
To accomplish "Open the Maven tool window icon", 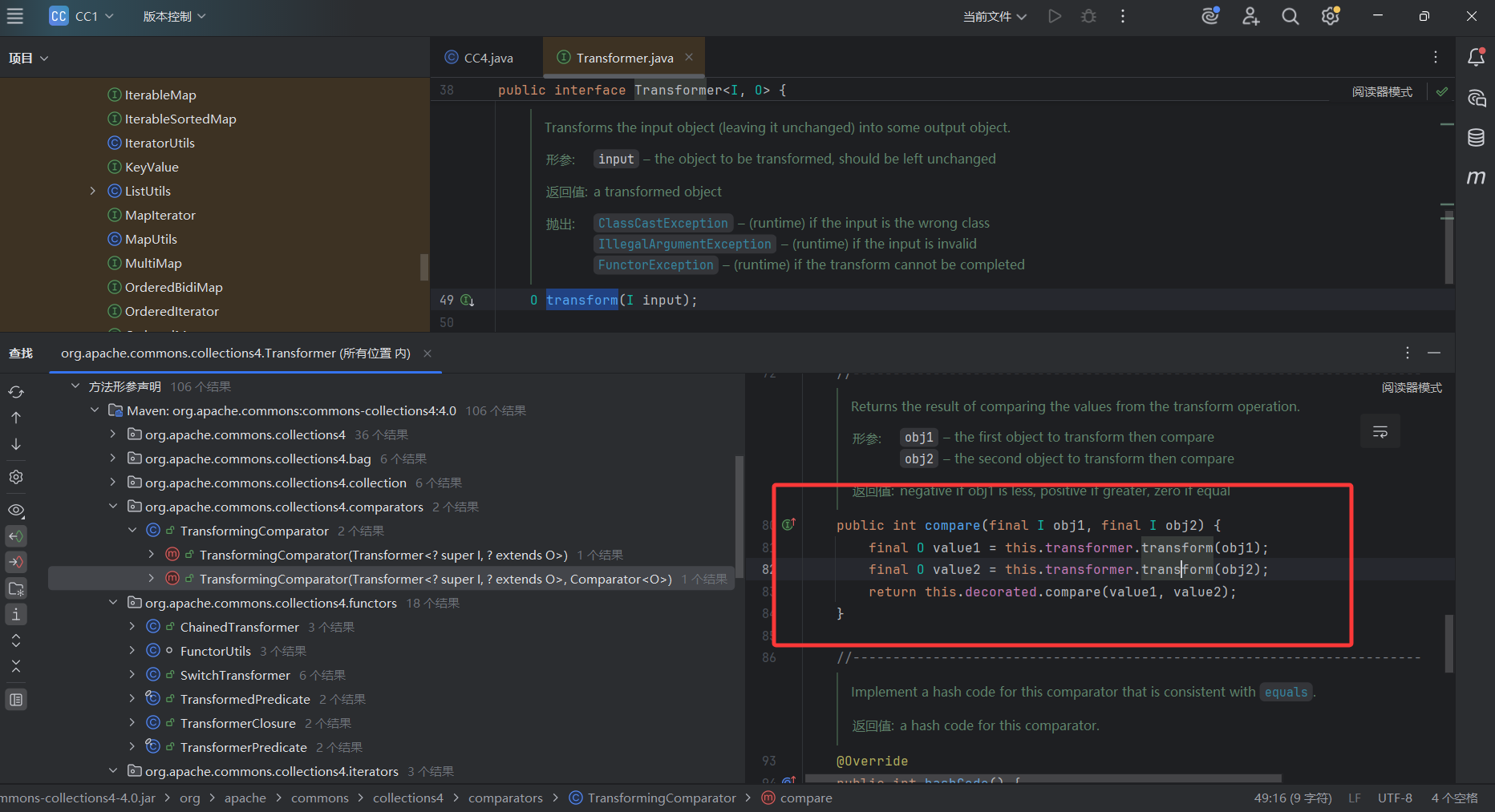I will point(1476,177).
